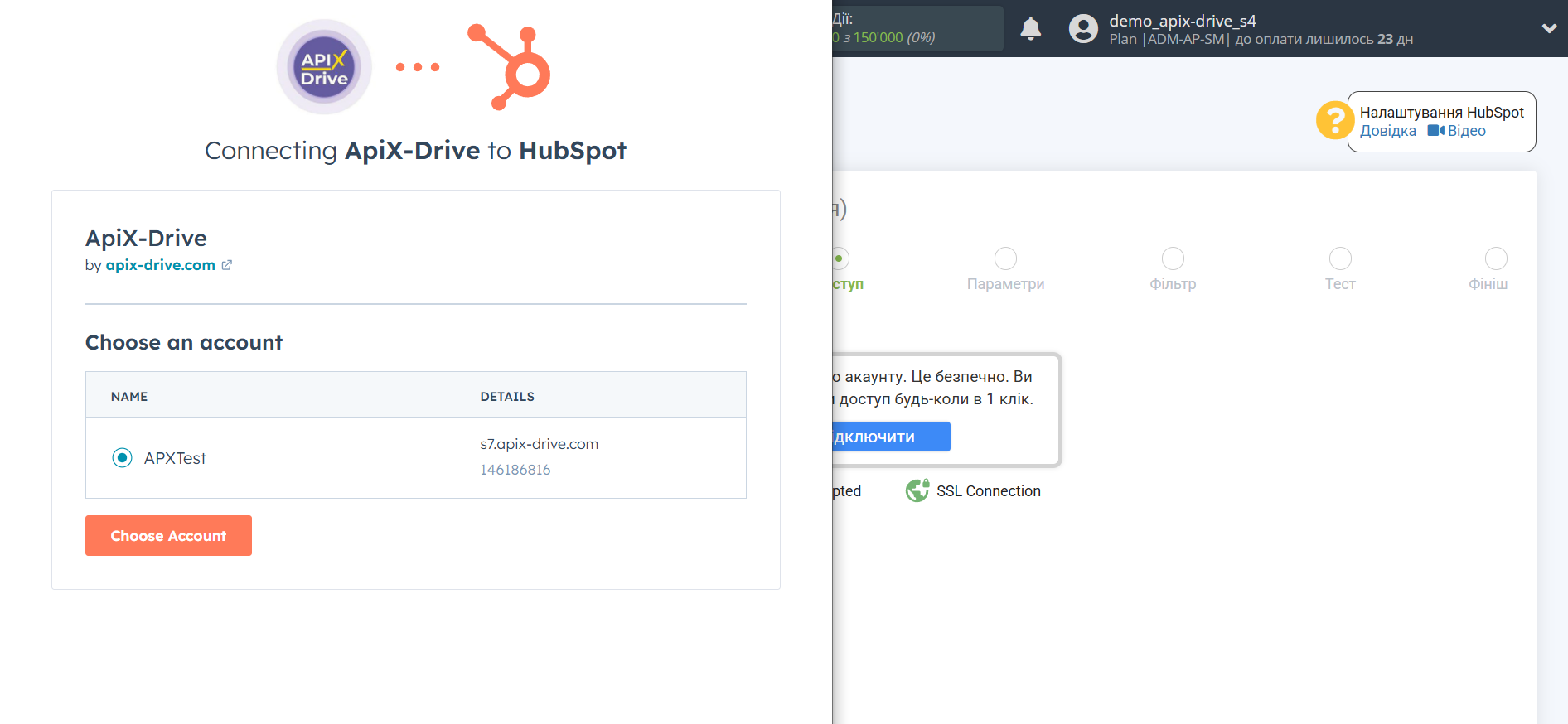The width and height of the screenshot is (1568, 724).
Task: Click the NAME column header
Action: coord(129,397)
